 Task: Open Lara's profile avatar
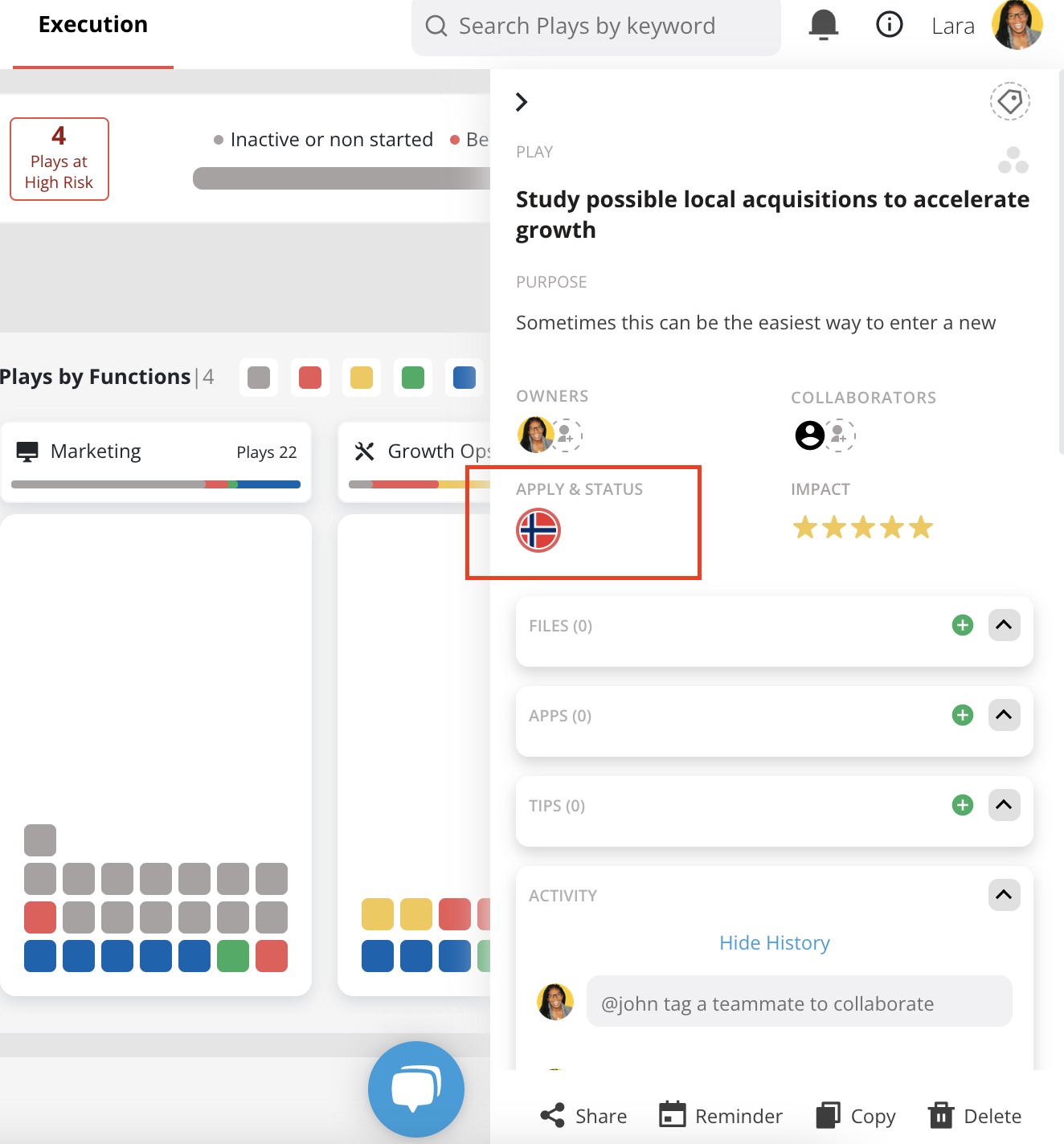click(1017, 25)
